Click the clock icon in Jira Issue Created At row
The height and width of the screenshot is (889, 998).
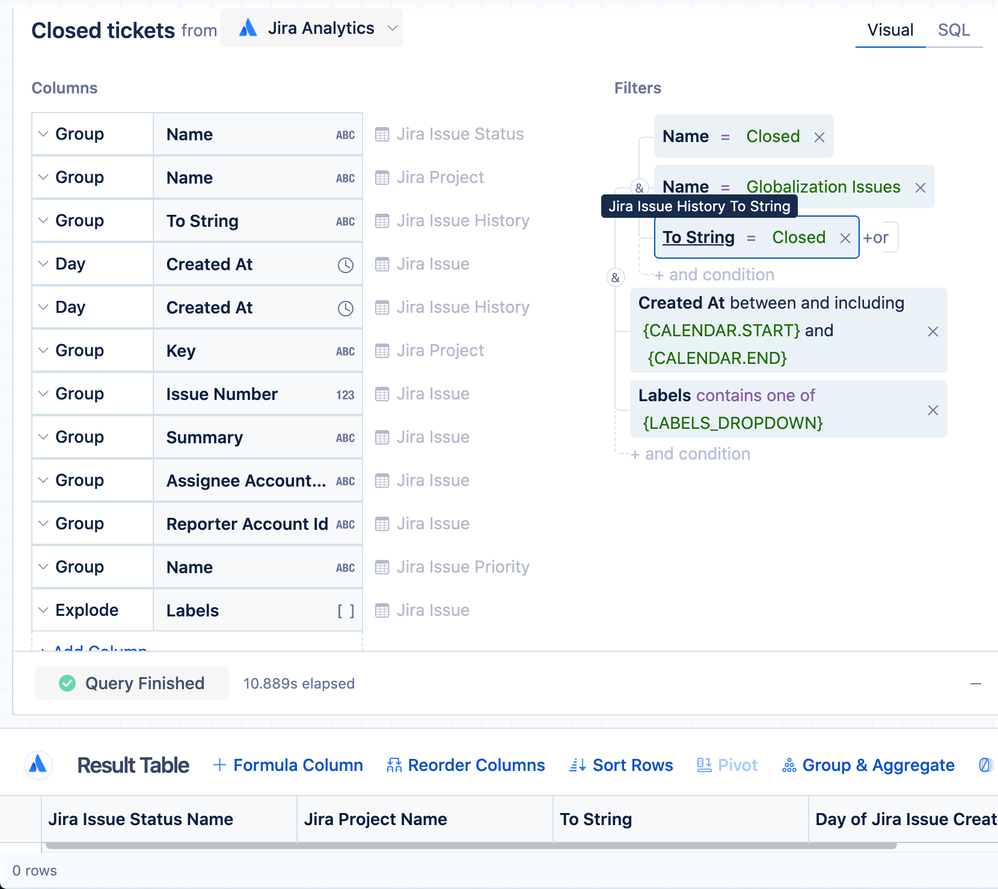345,265
